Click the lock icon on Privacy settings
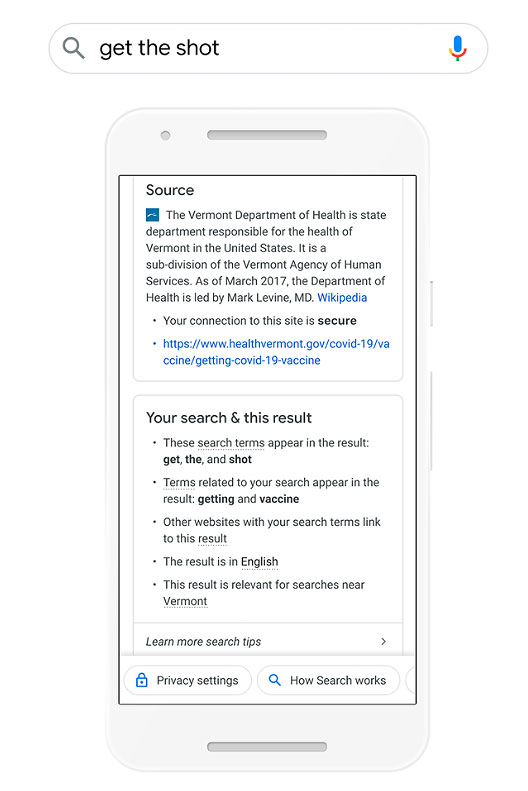The width and height of the screenshot is (528, 791). [142, 680]
